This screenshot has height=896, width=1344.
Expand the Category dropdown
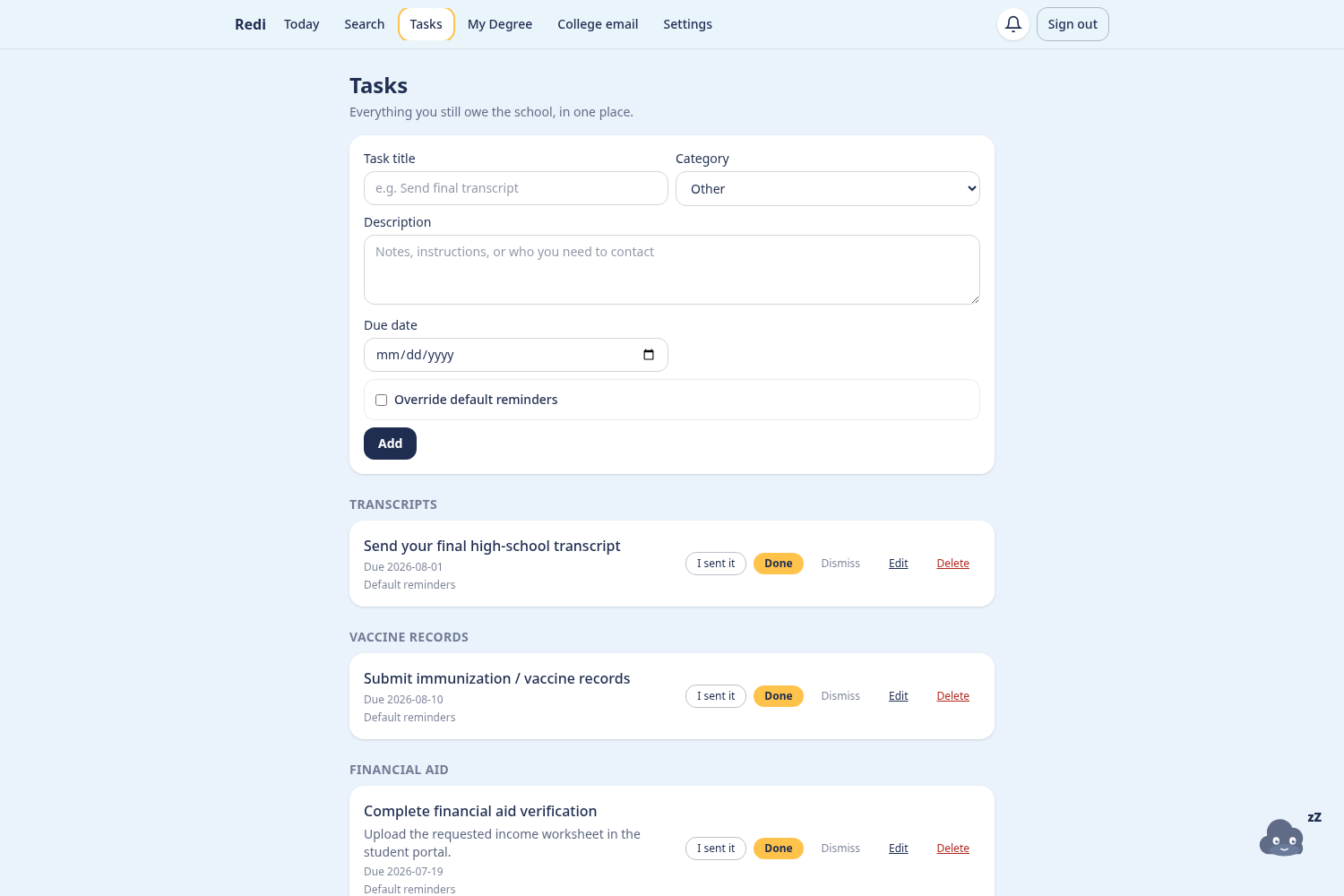828,189
